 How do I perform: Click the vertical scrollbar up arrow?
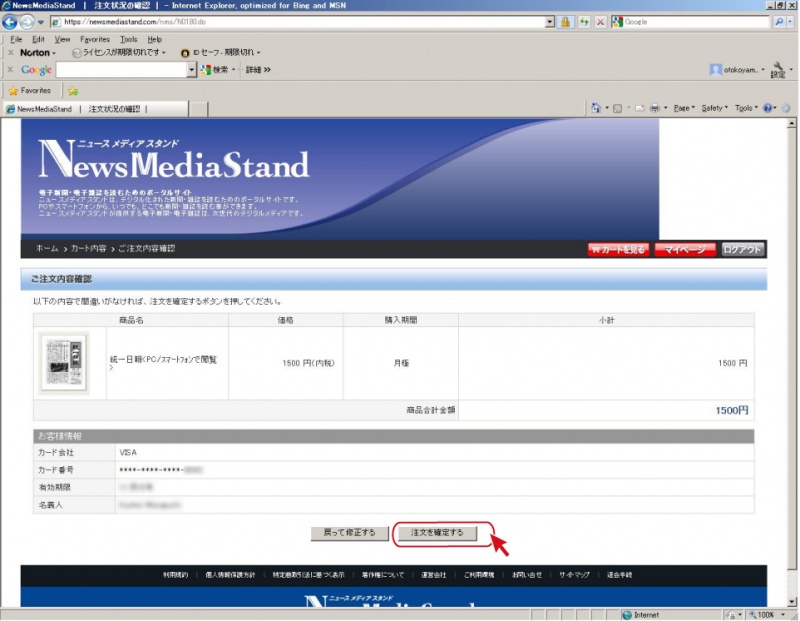click(x=792, y=123)
